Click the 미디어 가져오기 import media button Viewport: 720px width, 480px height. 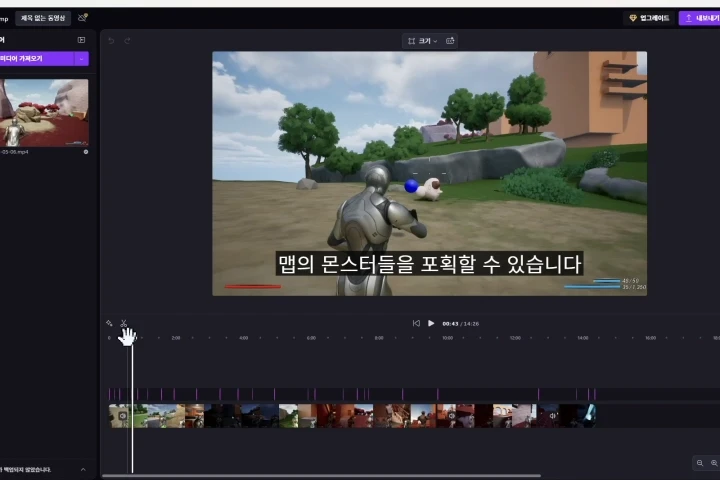(36, 59)
